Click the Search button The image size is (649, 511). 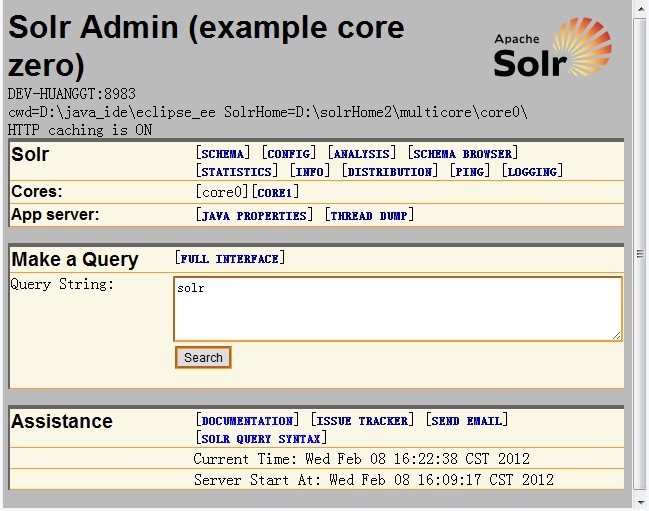coord(203,357)
